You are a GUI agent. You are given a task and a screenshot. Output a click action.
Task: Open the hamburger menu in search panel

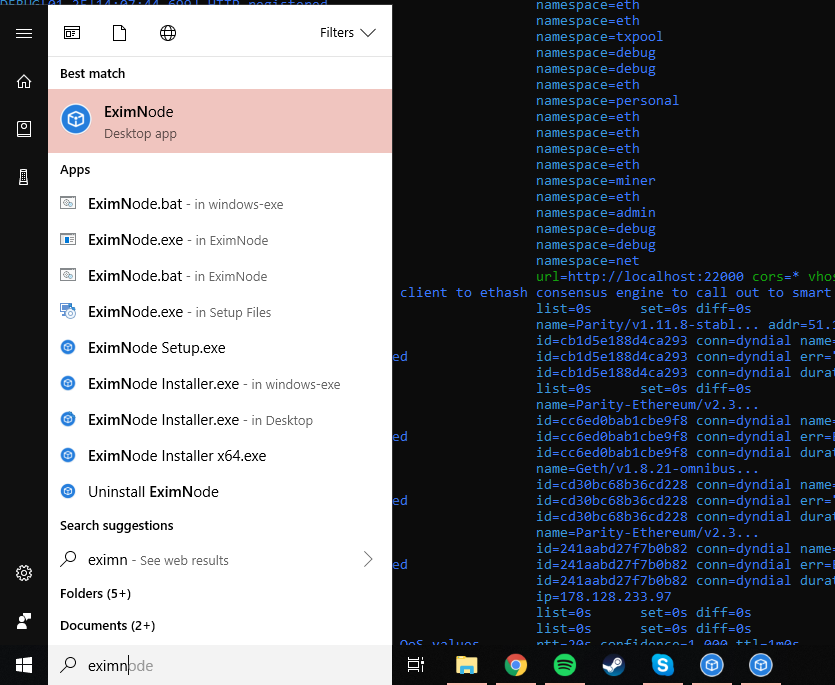tap(24, 34)
